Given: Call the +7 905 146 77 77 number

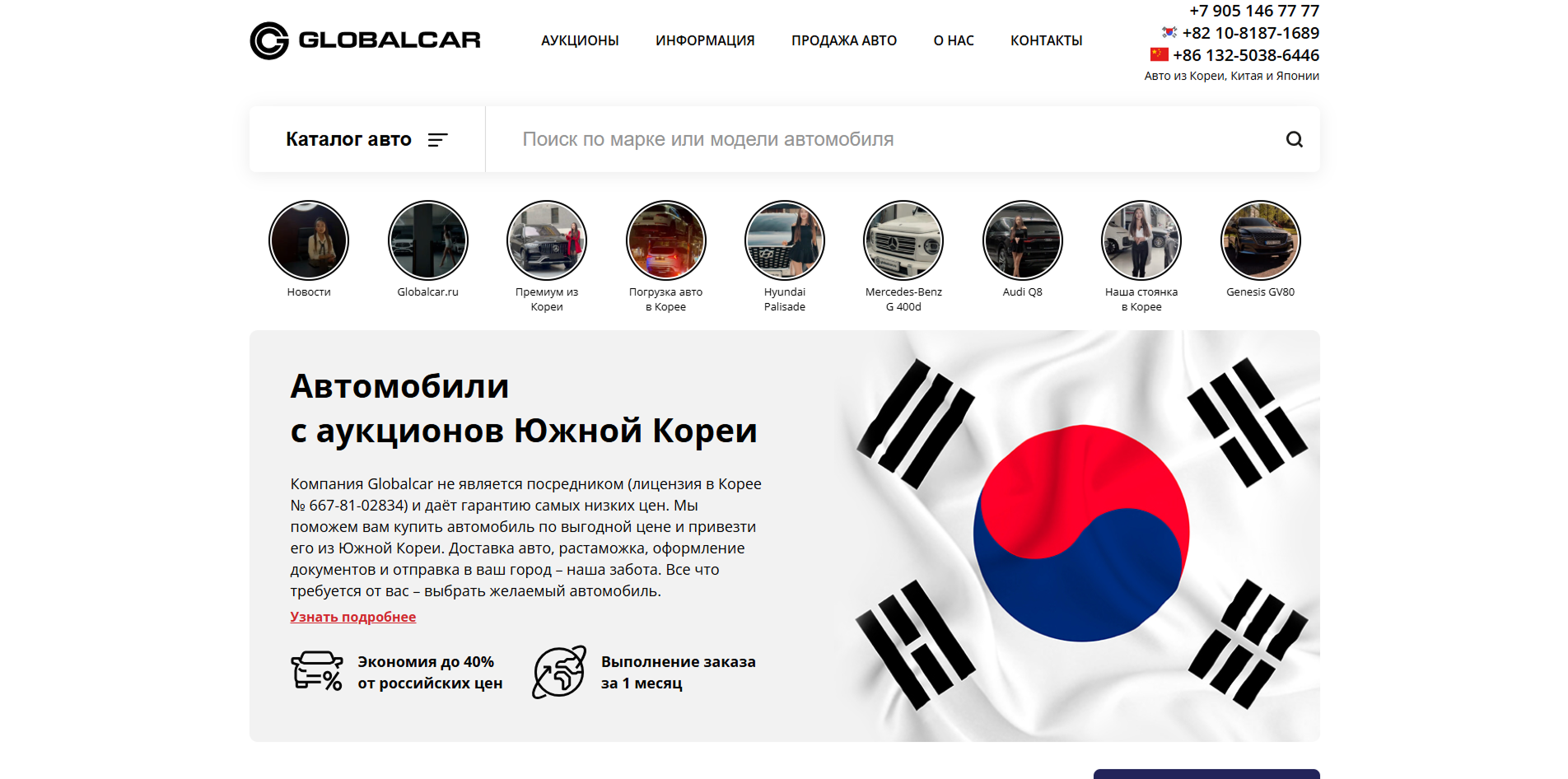Looking at the screenshot, I should point(1253,11).
